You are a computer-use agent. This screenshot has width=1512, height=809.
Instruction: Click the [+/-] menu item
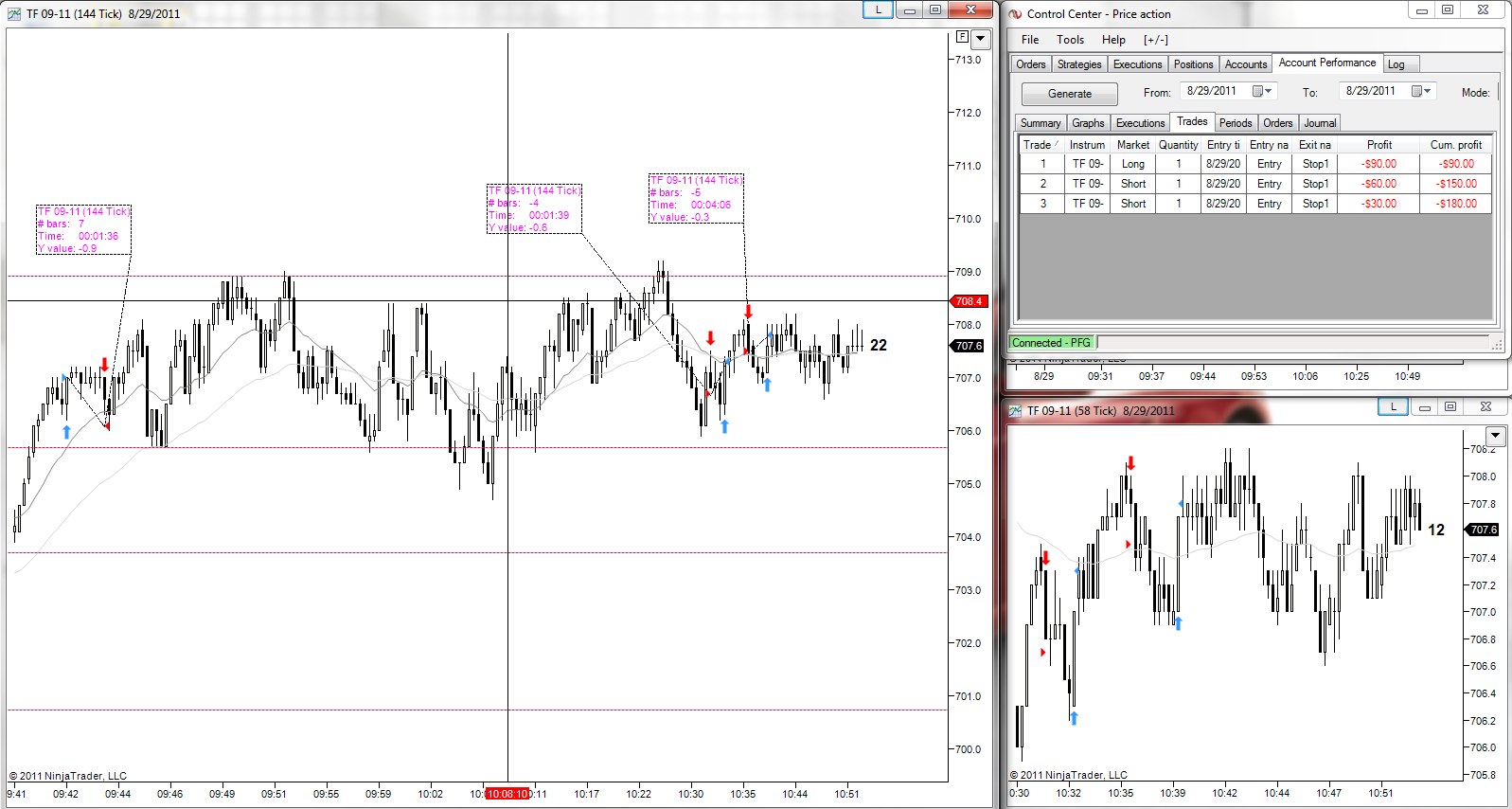(x=1156, y=40)
